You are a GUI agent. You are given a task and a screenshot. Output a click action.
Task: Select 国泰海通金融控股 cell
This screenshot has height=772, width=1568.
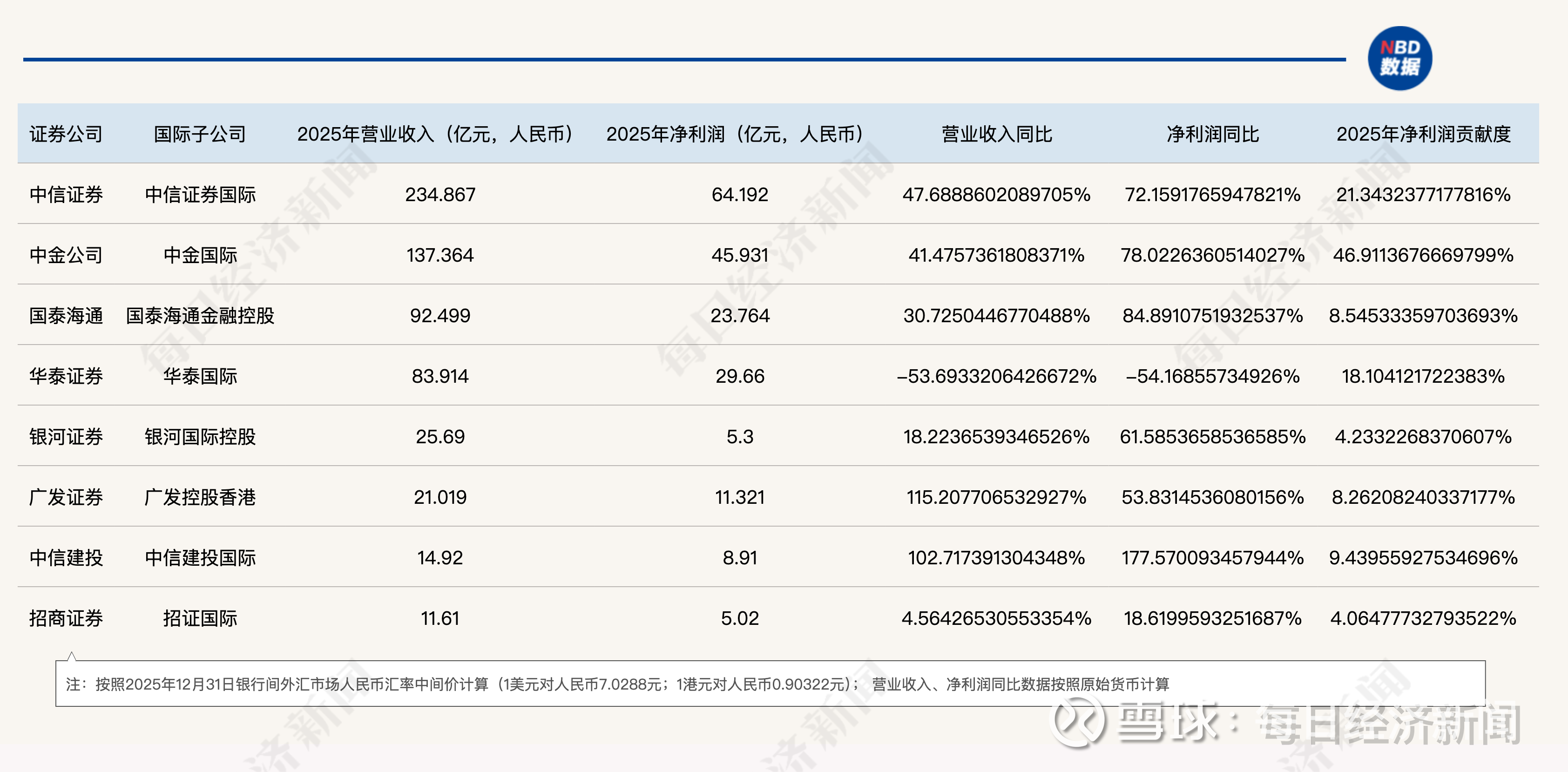click(200, 315)
